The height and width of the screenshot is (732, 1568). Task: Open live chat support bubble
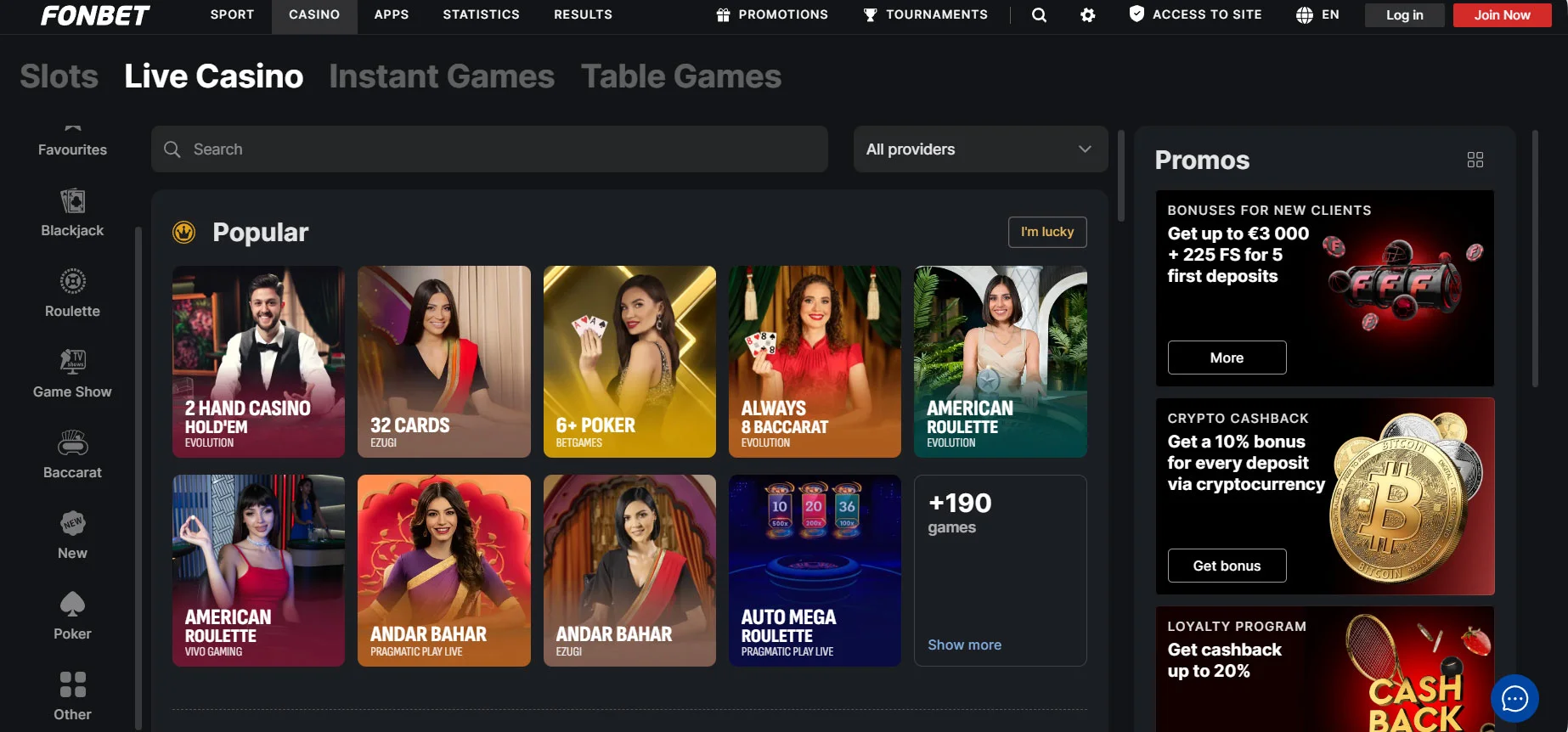coord(1514,698)
